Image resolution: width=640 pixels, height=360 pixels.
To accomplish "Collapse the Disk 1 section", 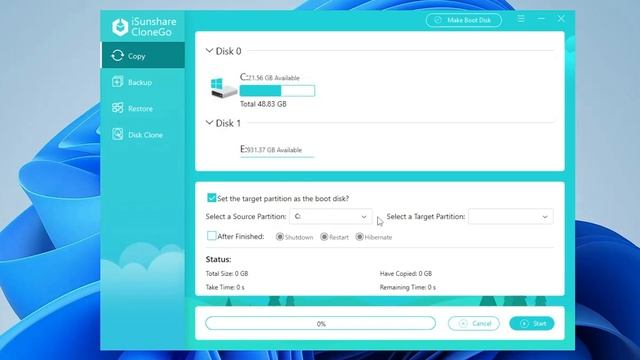I will (x=209, y=122).
